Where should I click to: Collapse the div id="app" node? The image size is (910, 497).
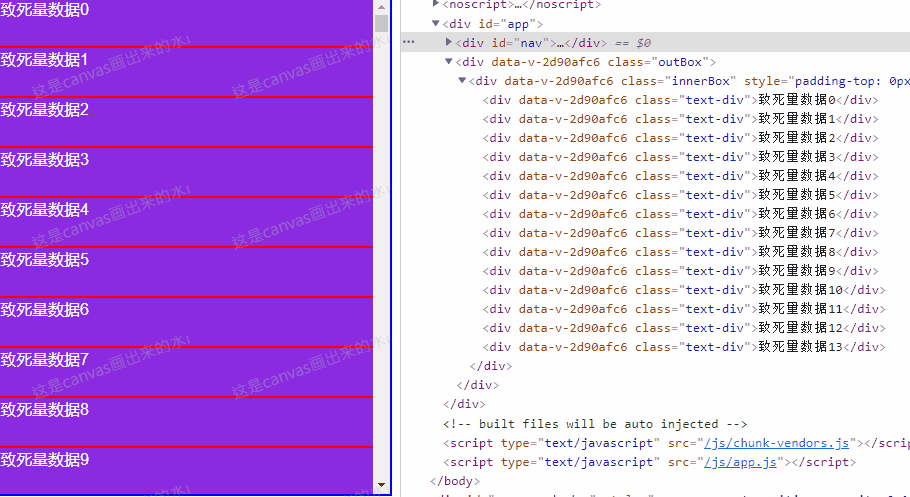click(x=435, y=24)
